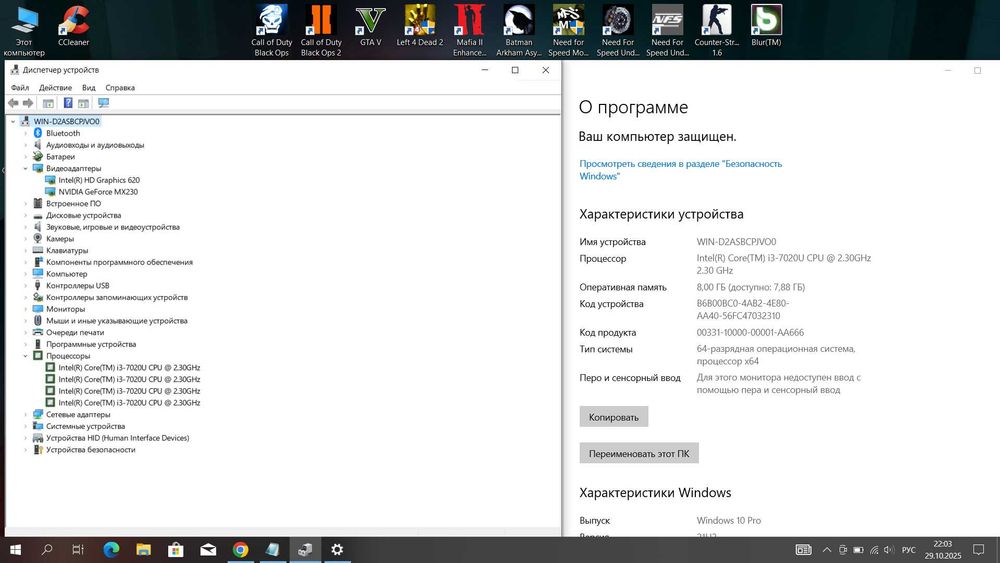Collapse the WIN-D2ASBCPJVO0 root tree node
Viewport: 1000px width, 563px height.
(13, 121)
